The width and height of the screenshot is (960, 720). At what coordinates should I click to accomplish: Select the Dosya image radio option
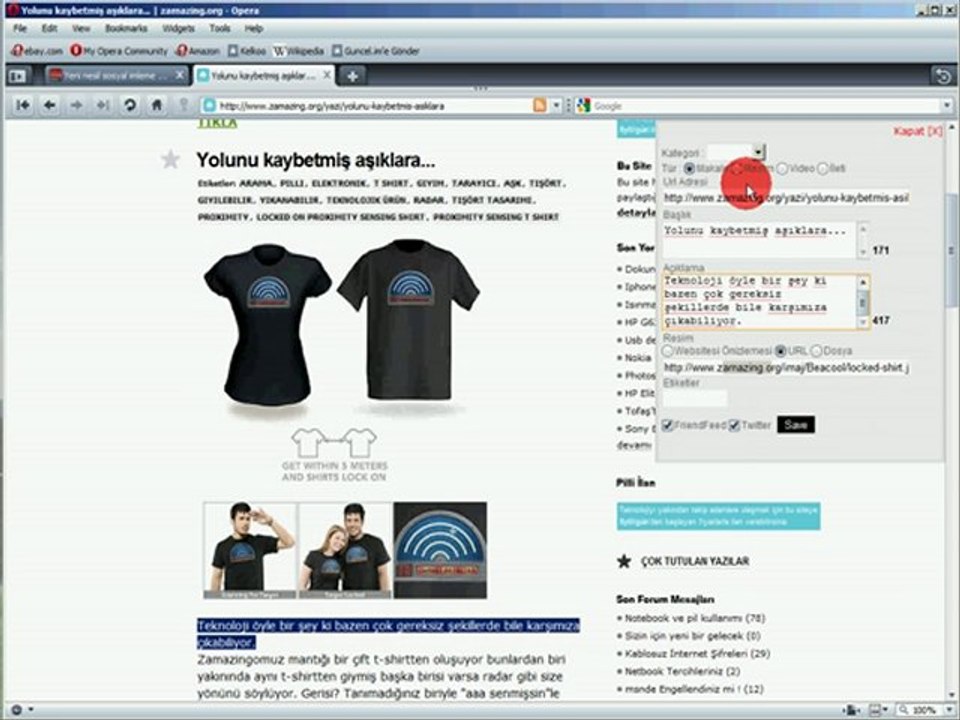point(816,351)
